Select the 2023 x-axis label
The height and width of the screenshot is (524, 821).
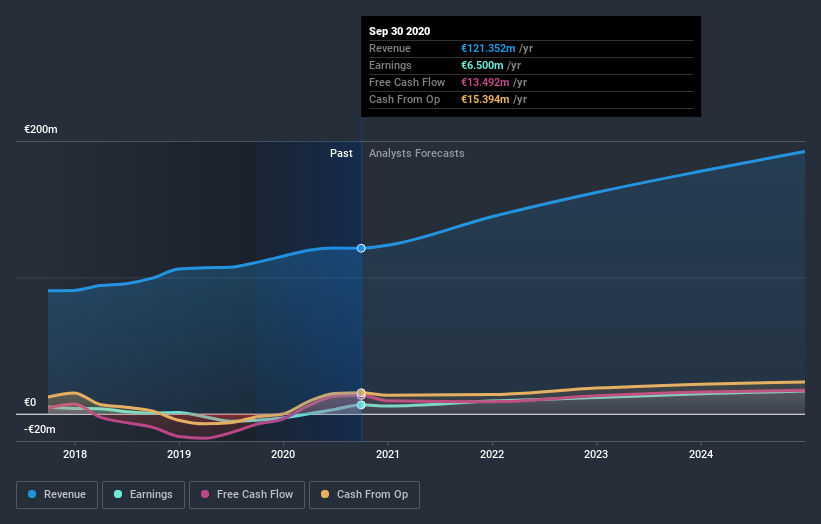point(596,454)
